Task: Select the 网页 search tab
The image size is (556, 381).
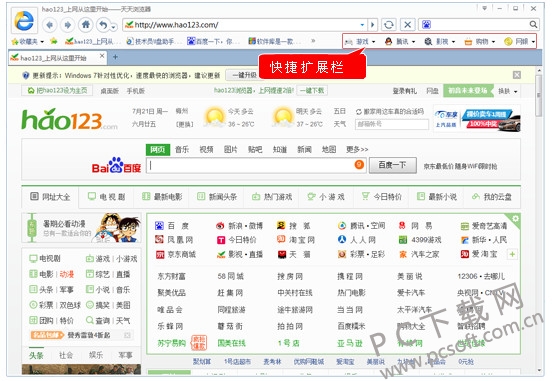Action: [x=158, y=150]
